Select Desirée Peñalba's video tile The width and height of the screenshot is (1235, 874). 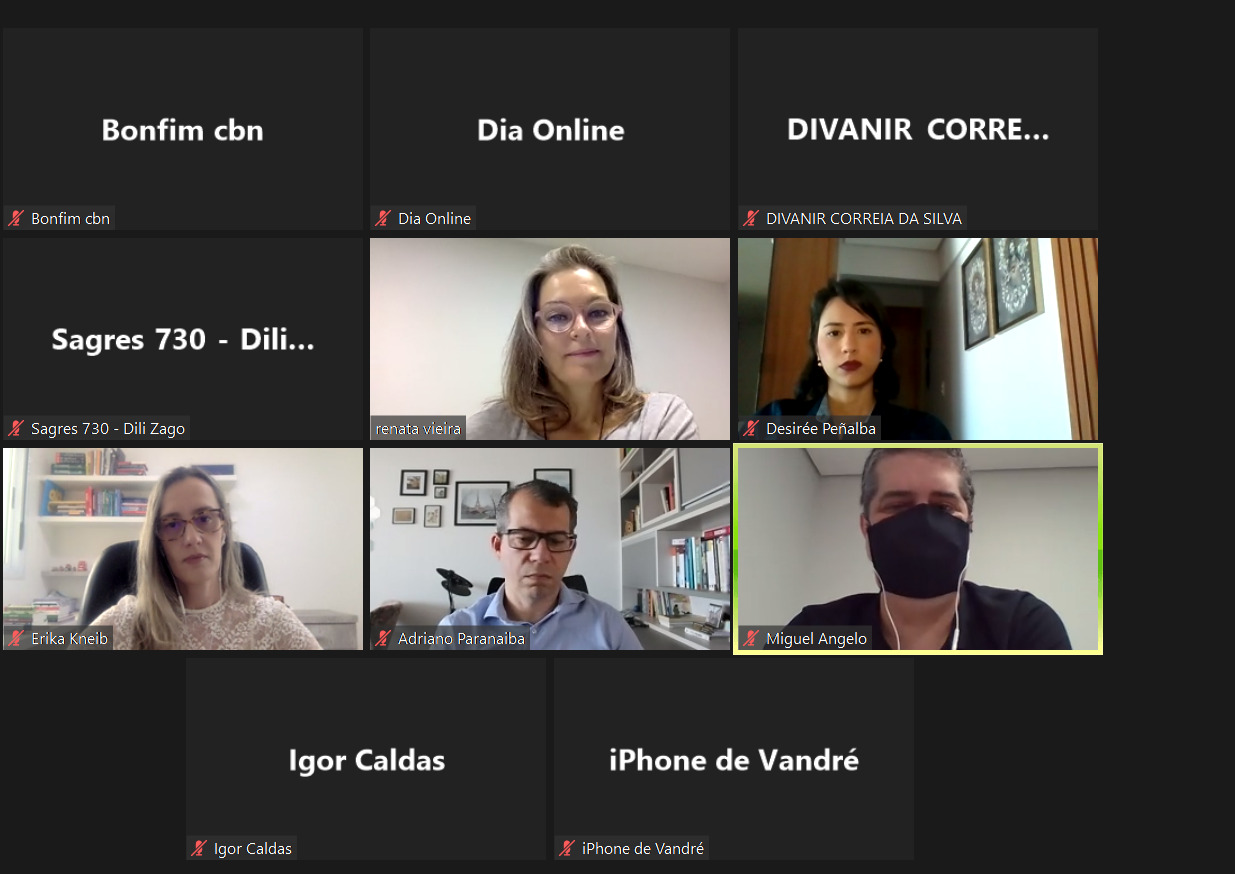point(918,339)
